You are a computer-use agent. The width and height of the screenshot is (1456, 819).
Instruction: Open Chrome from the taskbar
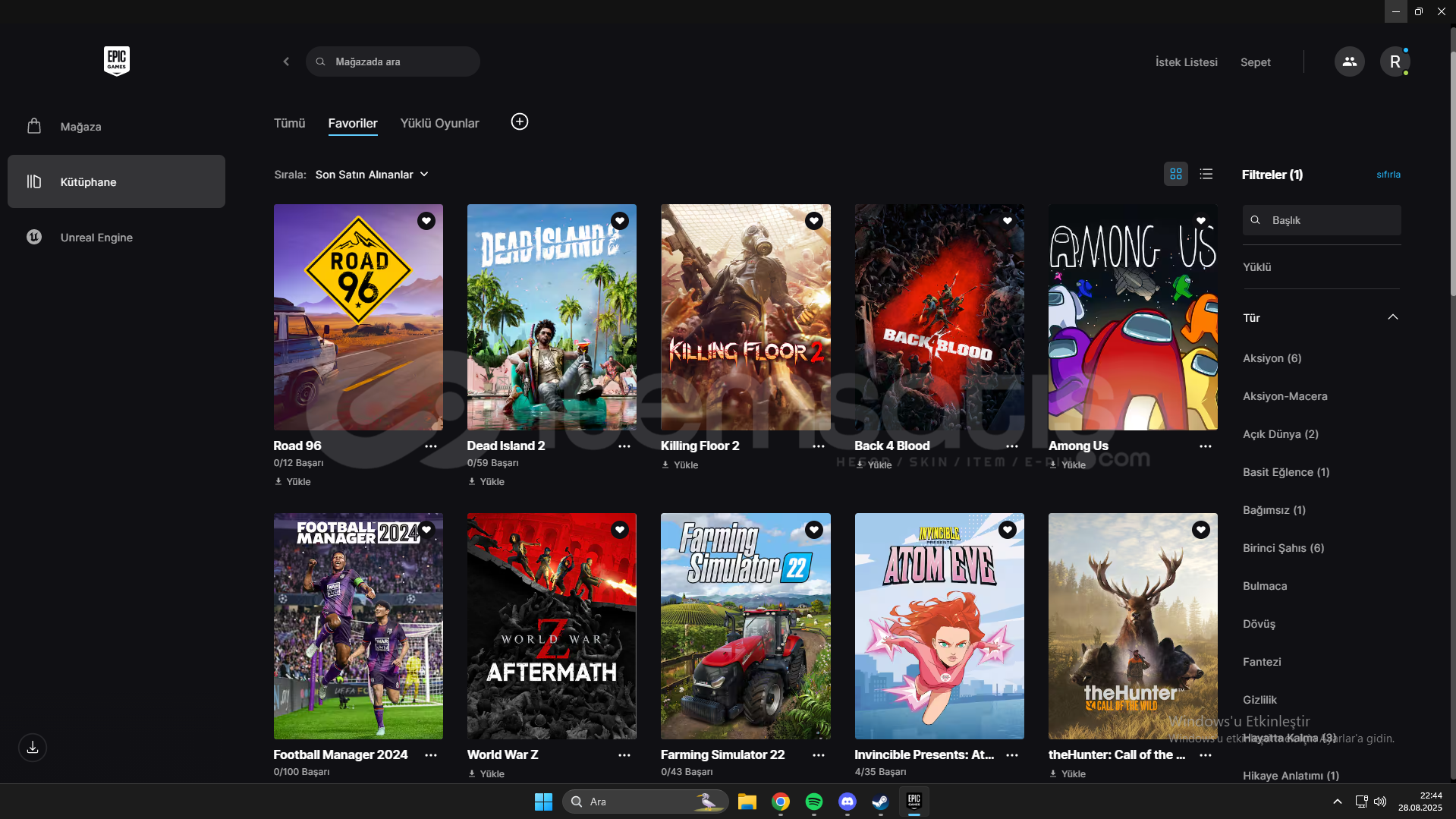point(781,802)
